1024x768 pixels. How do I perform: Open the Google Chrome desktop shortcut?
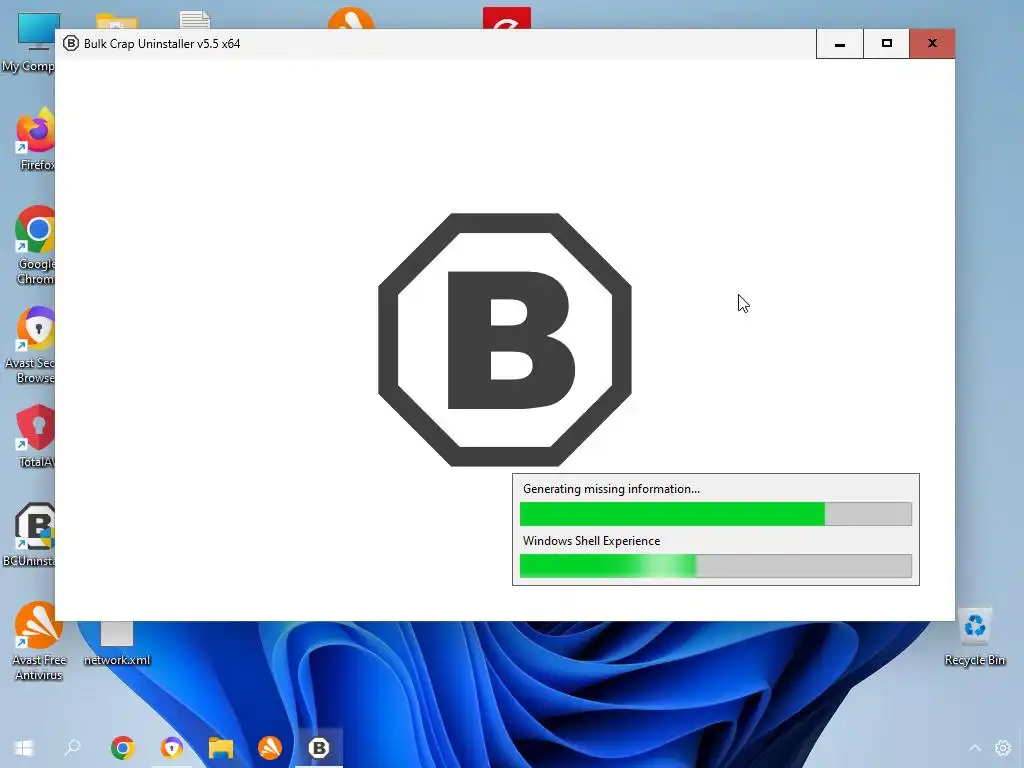[x=35, y=245]
